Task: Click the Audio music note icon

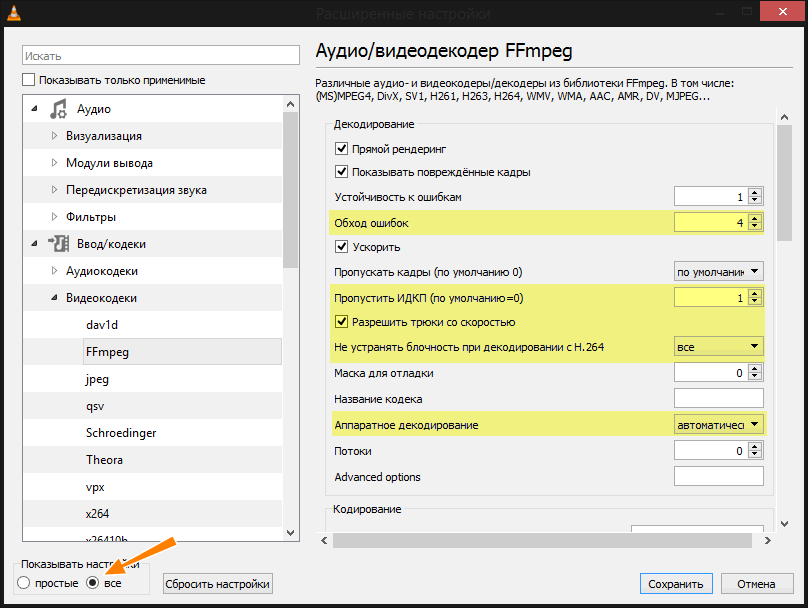Action: 58,109
